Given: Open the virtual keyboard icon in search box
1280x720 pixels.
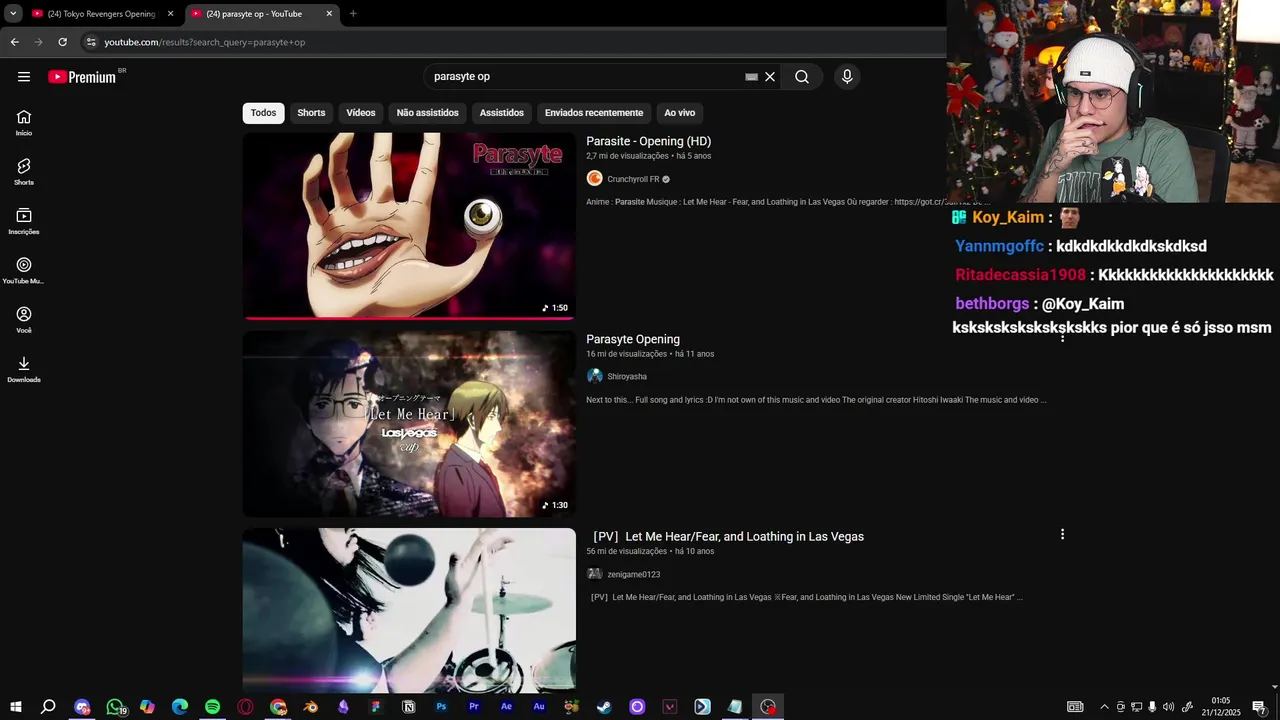Looking at the screenshot, I should click(x=751, y=77).
